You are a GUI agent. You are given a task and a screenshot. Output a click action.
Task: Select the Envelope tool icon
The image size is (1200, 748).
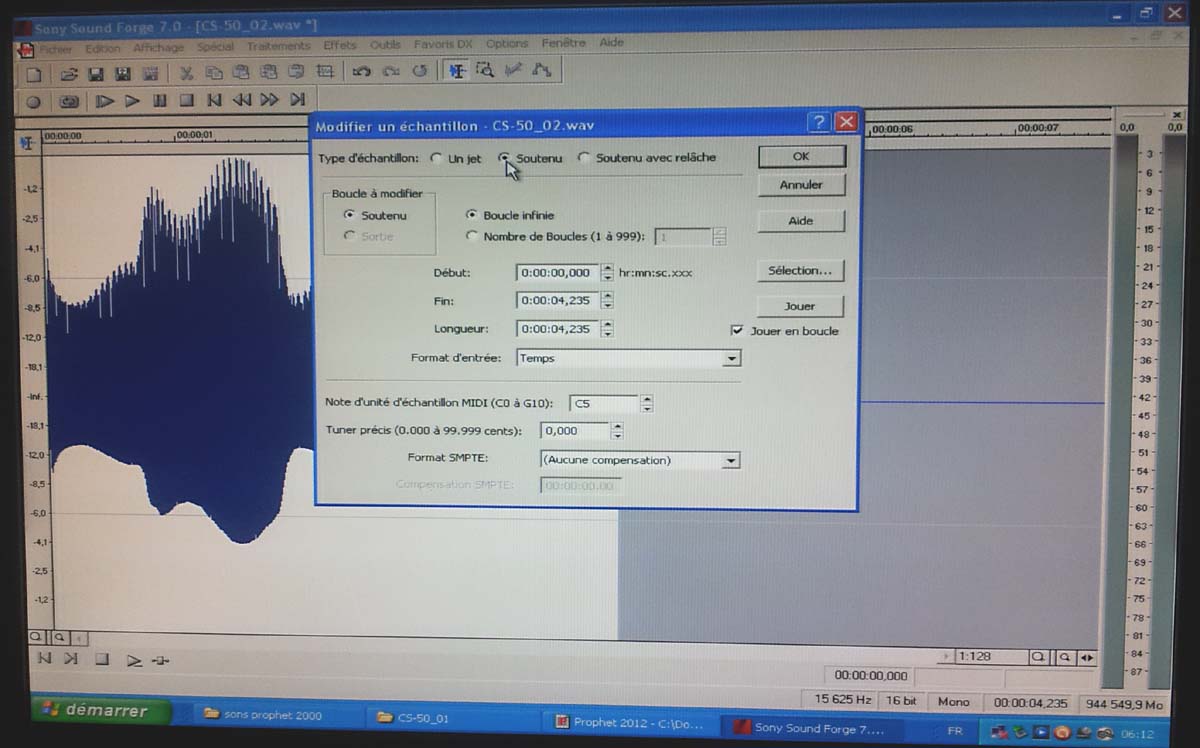click(542, 70)
